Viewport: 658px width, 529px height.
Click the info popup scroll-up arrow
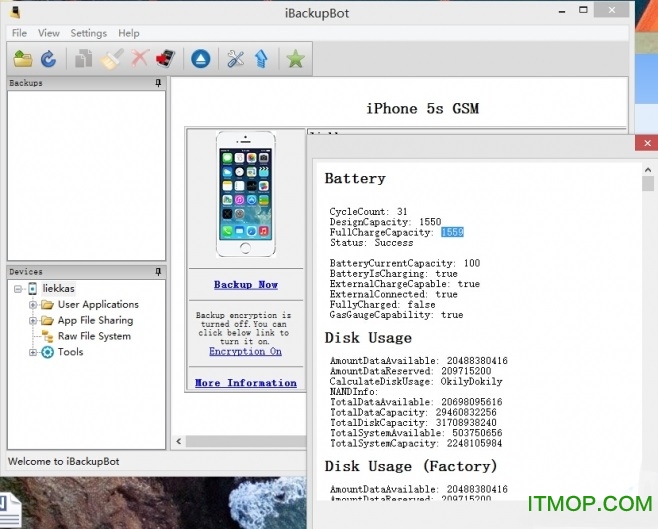pos(648,170)
